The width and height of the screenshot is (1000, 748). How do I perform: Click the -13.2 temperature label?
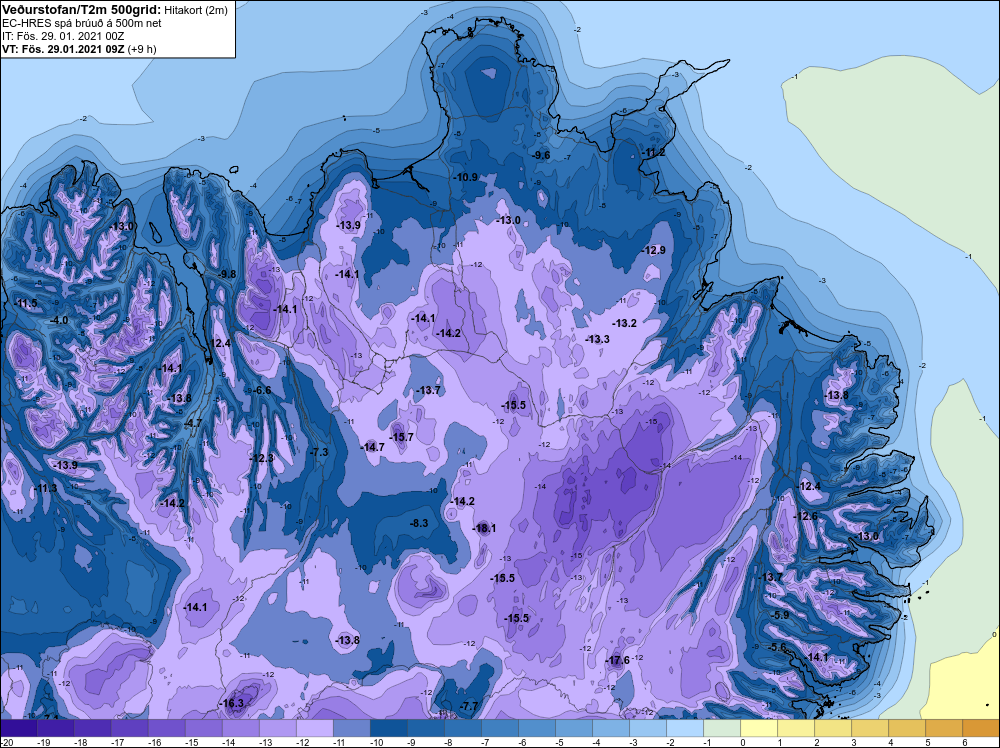pyautogui.click(x=624, y=323)
